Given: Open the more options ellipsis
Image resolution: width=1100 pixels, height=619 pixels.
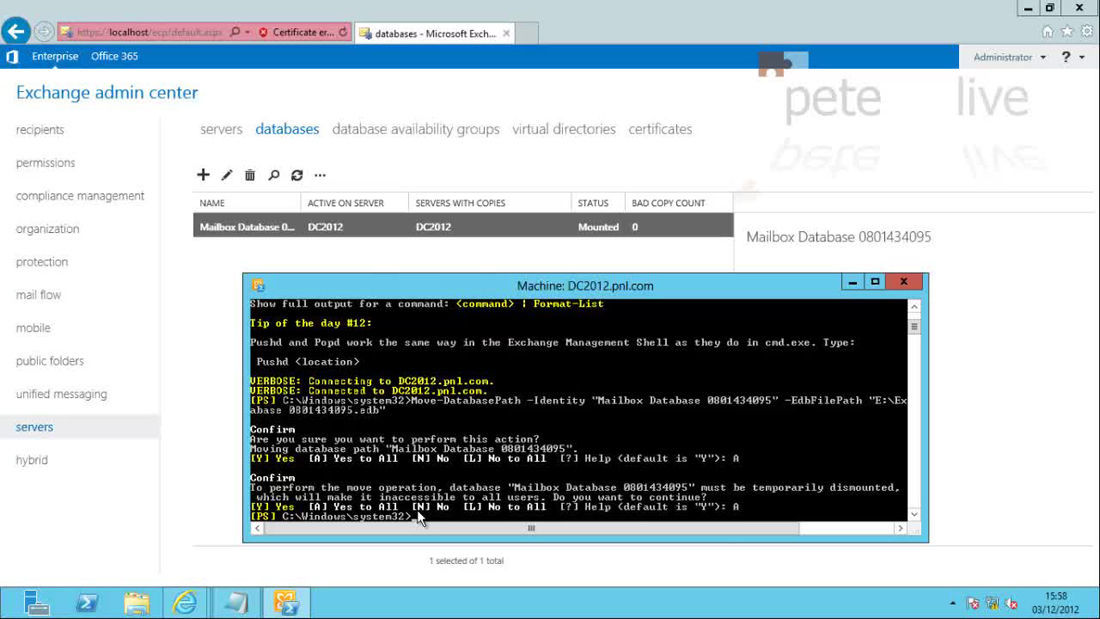Looking at the screenshot, I should click(320, 175).
